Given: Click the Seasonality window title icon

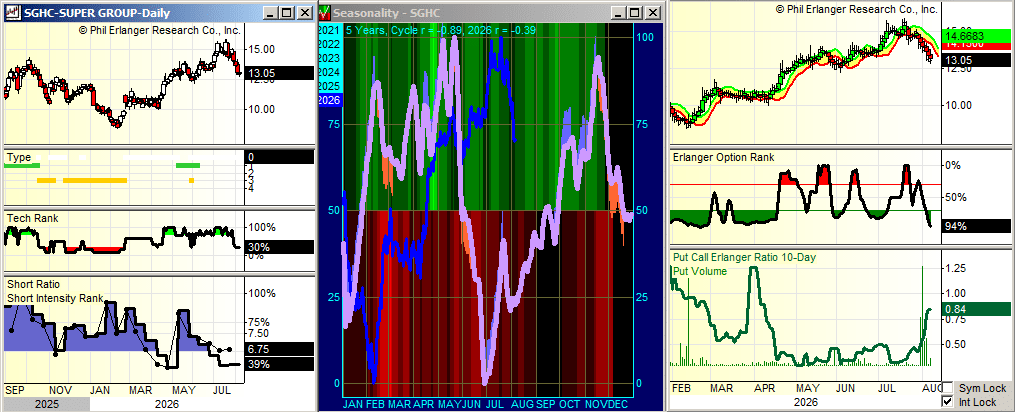Looking at the screenshot, I should click(x=327, y=12).
